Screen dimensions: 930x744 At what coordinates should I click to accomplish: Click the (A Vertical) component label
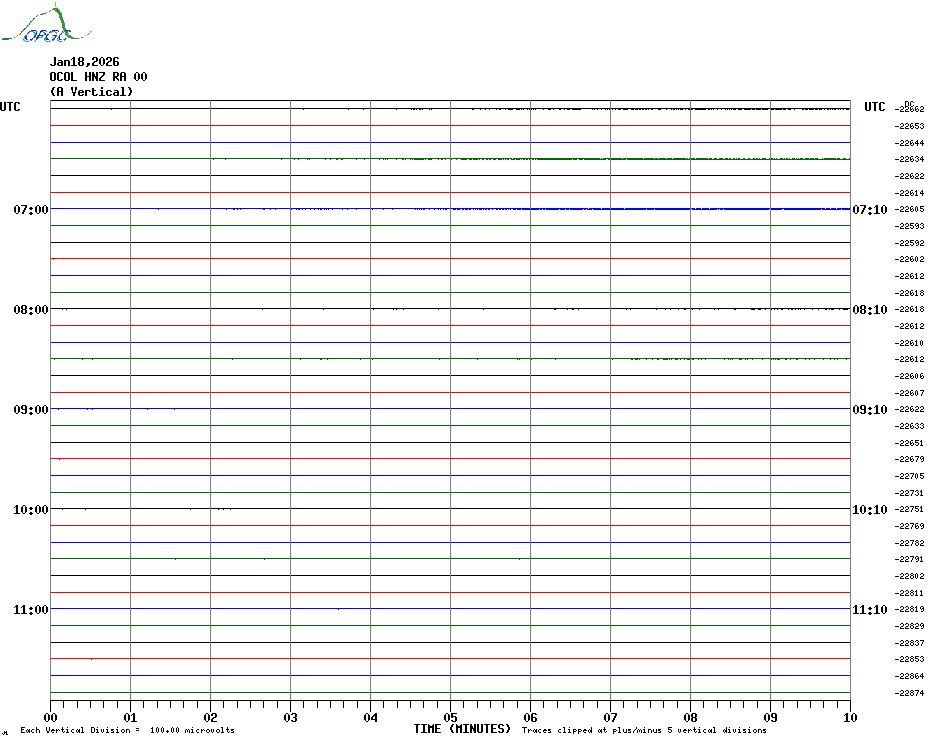[91, 92]
